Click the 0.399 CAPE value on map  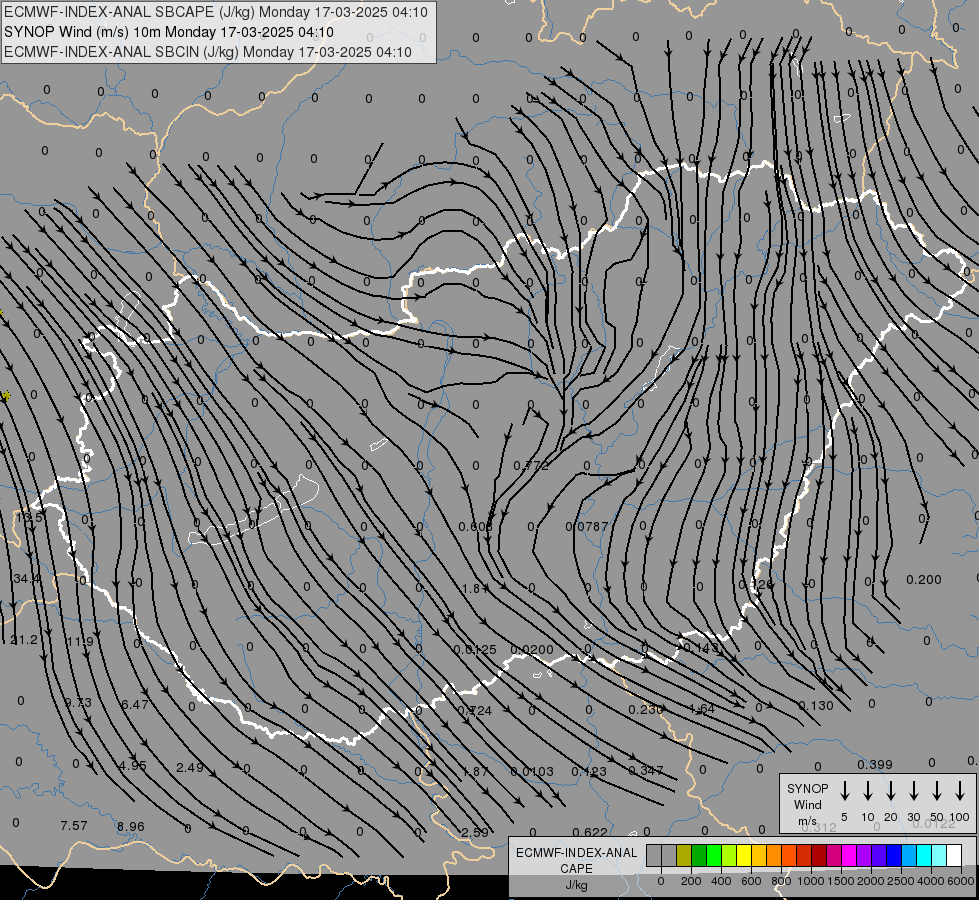875,764
